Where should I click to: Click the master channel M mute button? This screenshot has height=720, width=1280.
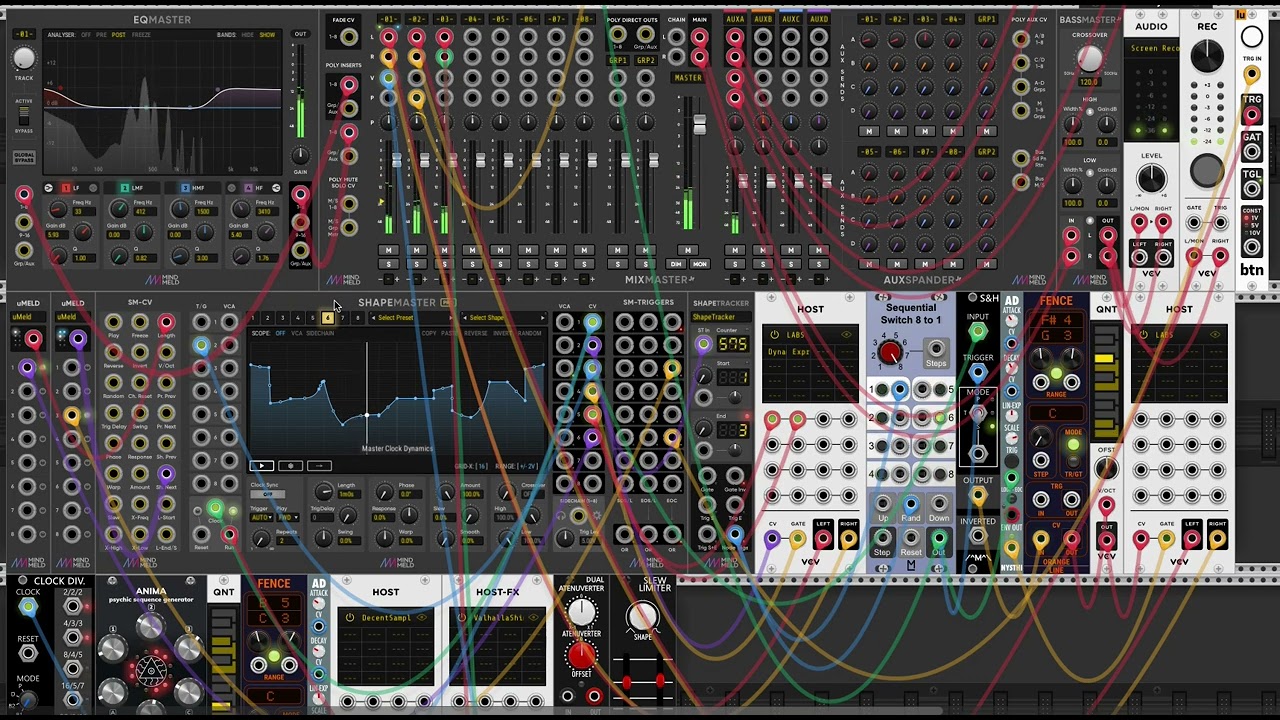(687, 250)
